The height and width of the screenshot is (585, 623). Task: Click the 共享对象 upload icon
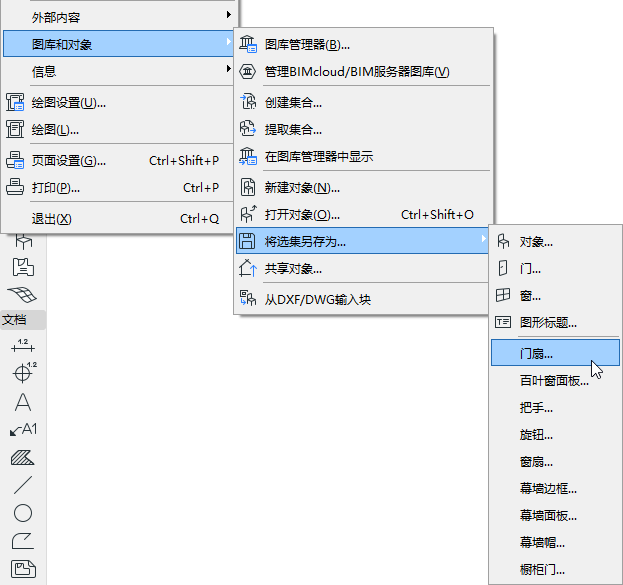click(x=248, y=268)
